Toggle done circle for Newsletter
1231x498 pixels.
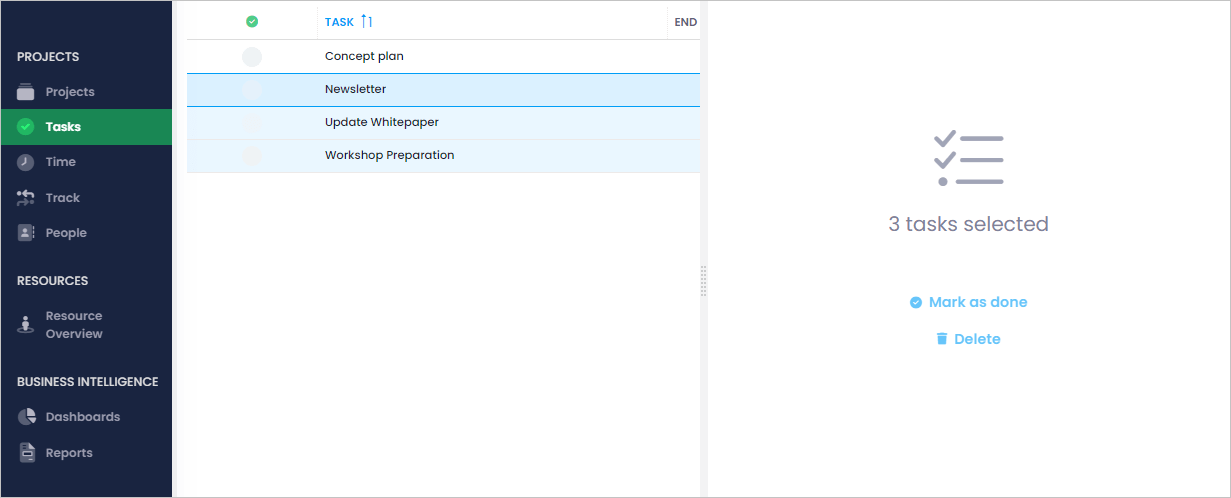(252, 90)
